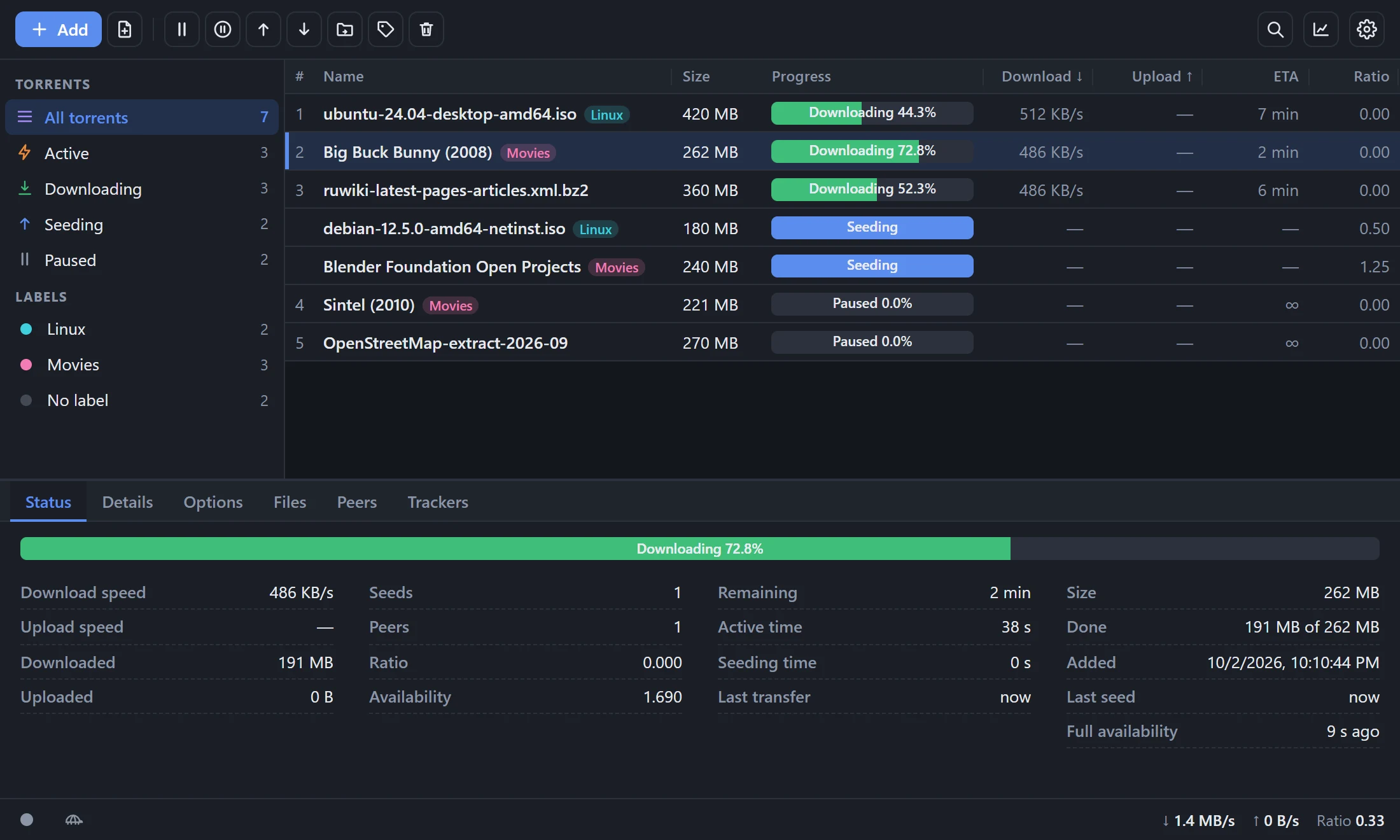Click the Movies tag on Sintel (2010)
The image size is (1400, 840).
(x=451, y=305)
